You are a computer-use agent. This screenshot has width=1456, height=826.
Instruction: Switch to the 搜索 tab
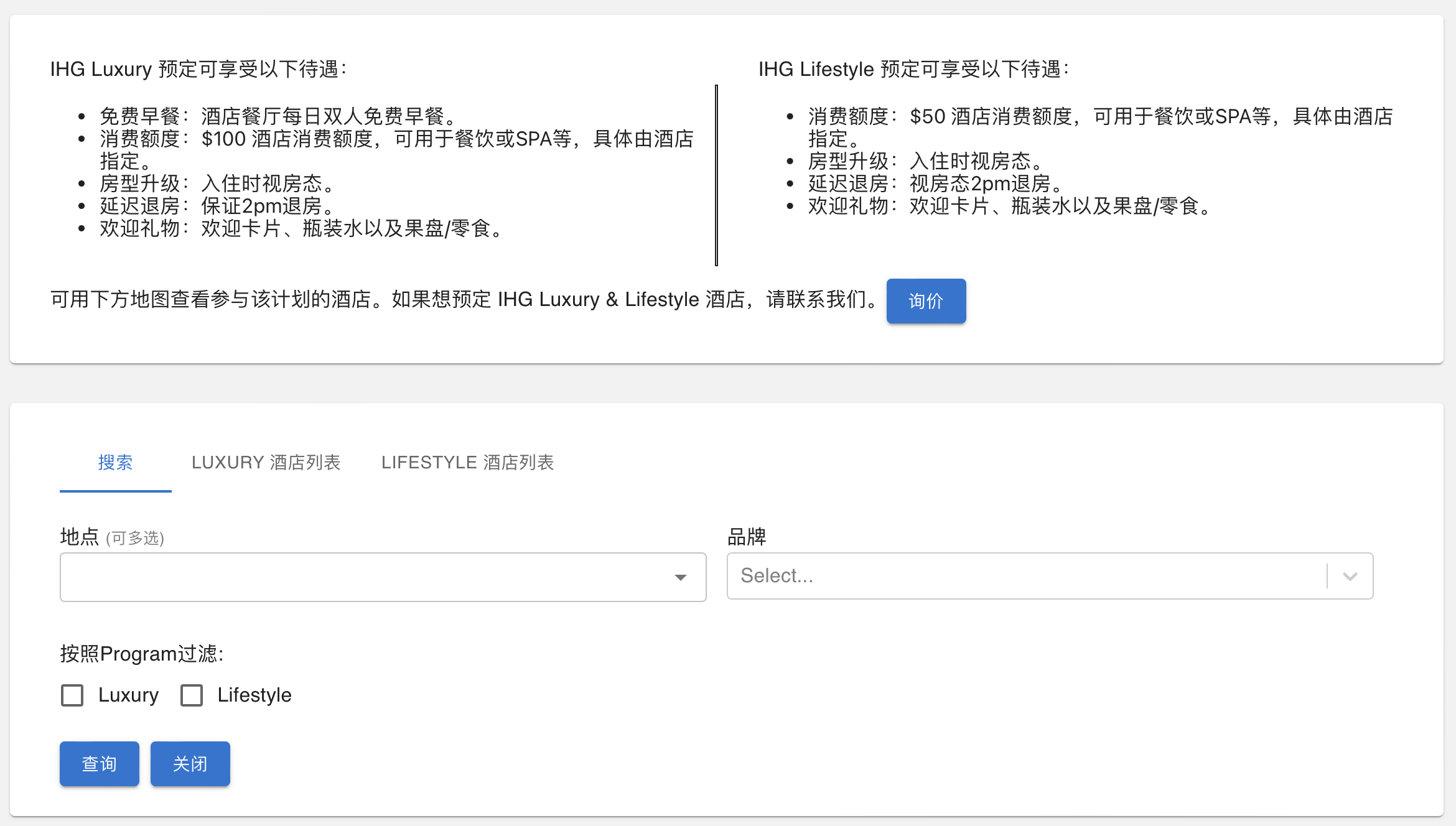click(115, 463)
